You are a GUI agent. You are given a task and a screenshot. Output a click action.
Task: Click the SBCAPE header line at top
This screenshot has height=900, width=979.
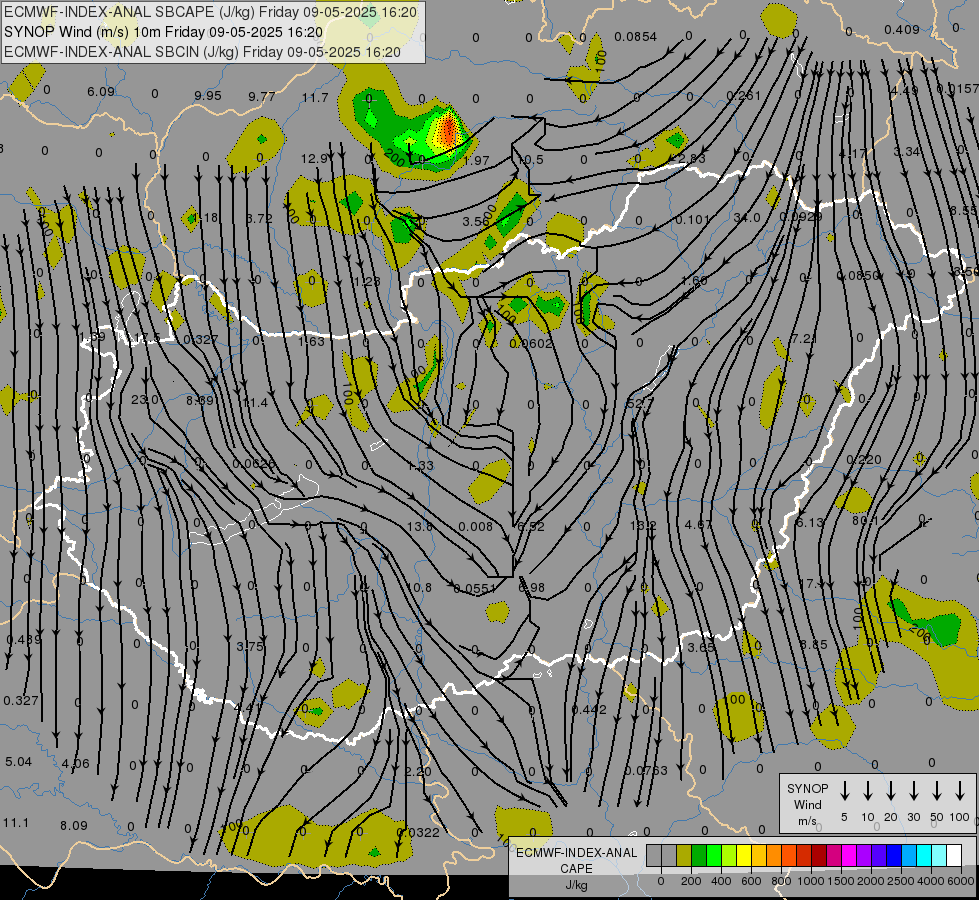[210, 12]
